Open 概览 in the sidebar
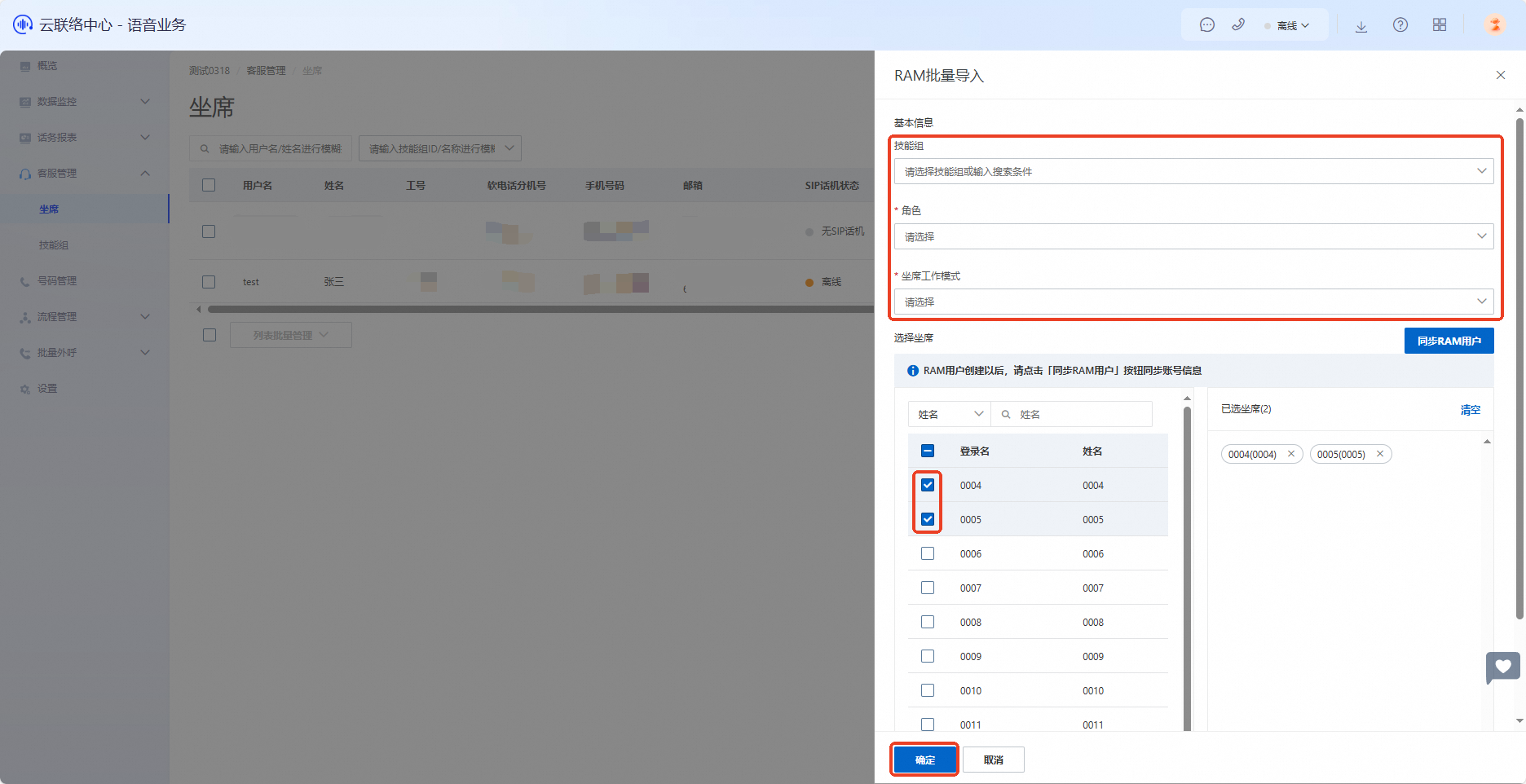Image resolution: width=1526 pixels, height=784 pixels. 47,66
